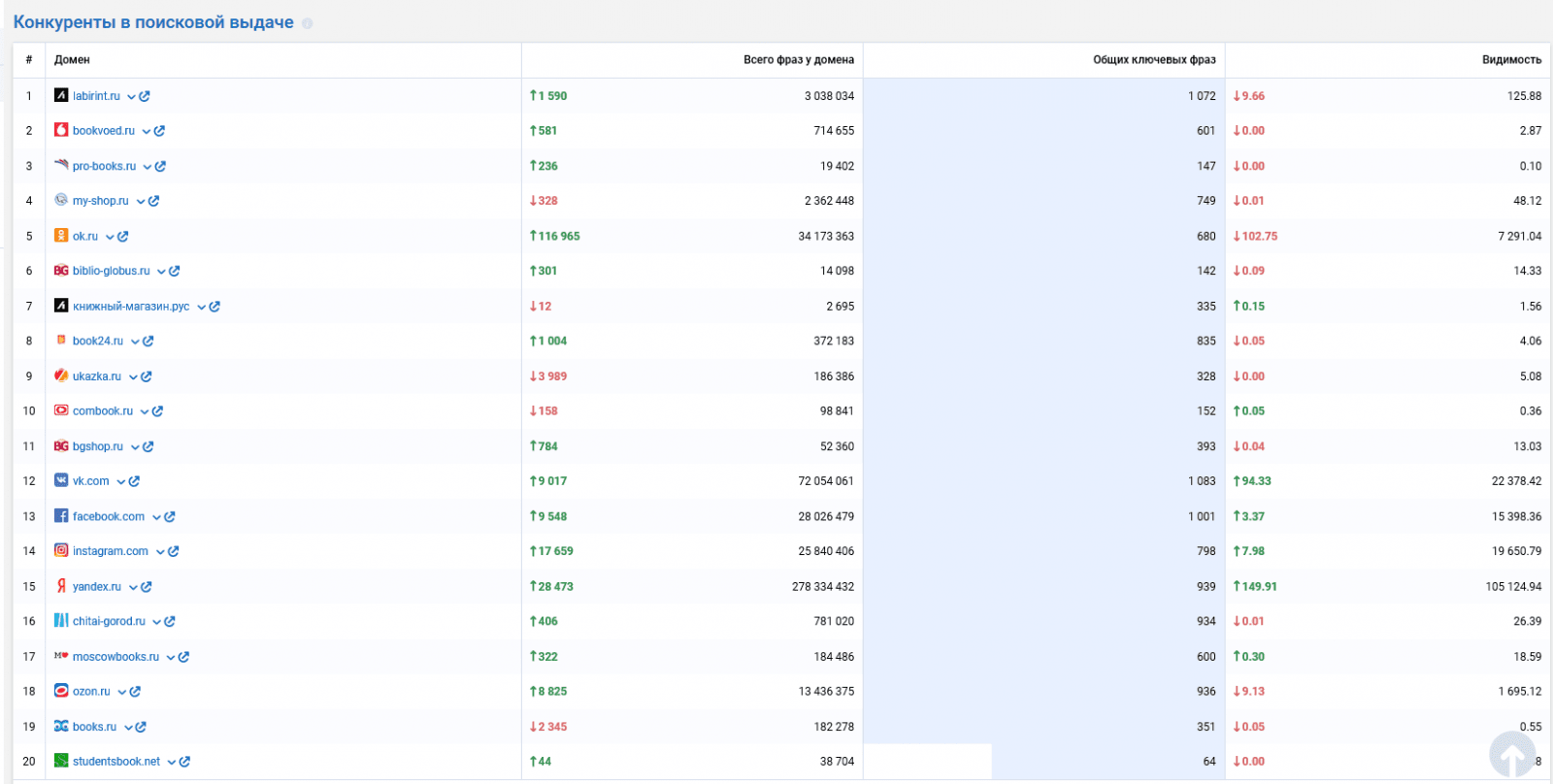
Task: Open moscowbooks.ru domain link
Action: tap(116, 657)
